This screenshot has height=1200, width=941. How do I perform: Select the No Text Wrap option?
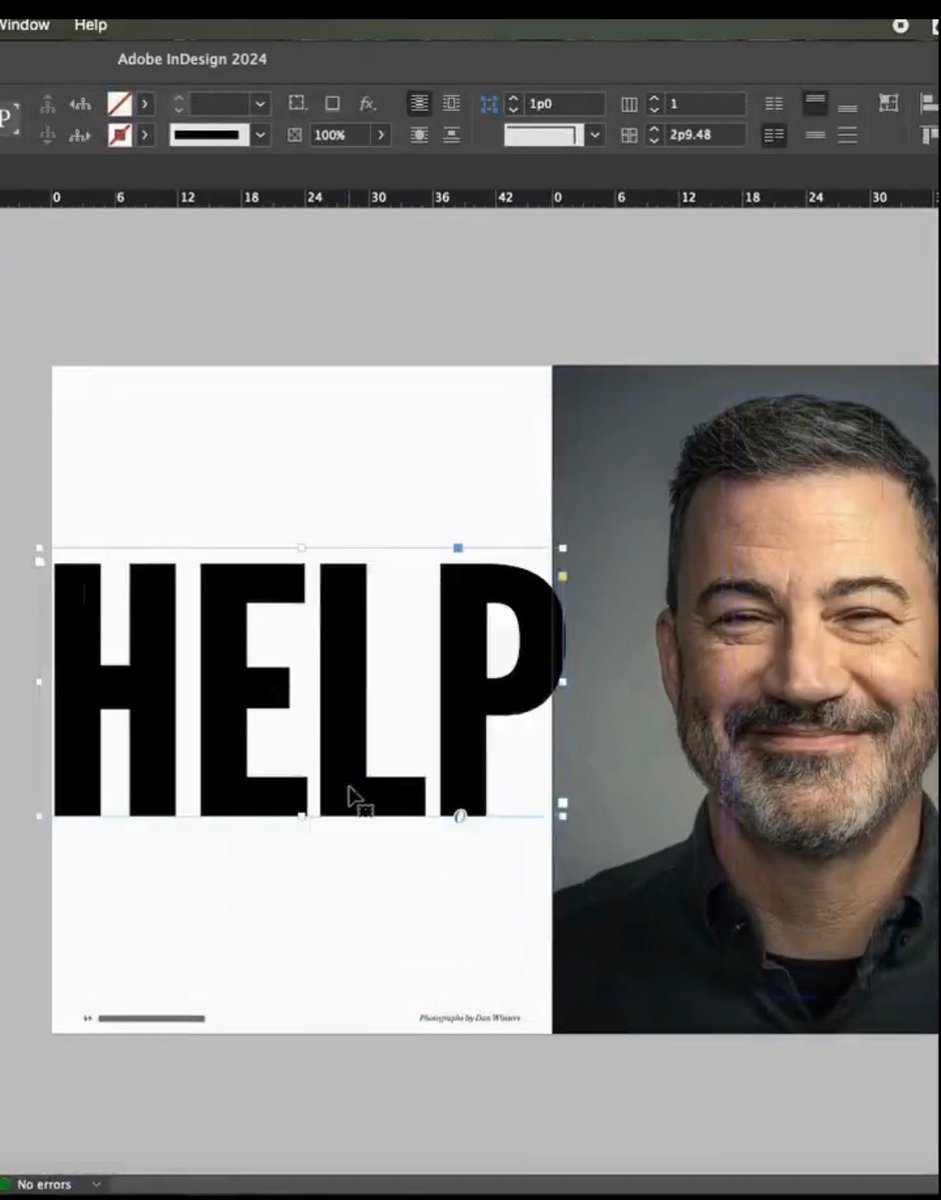[x=419, y=104]
